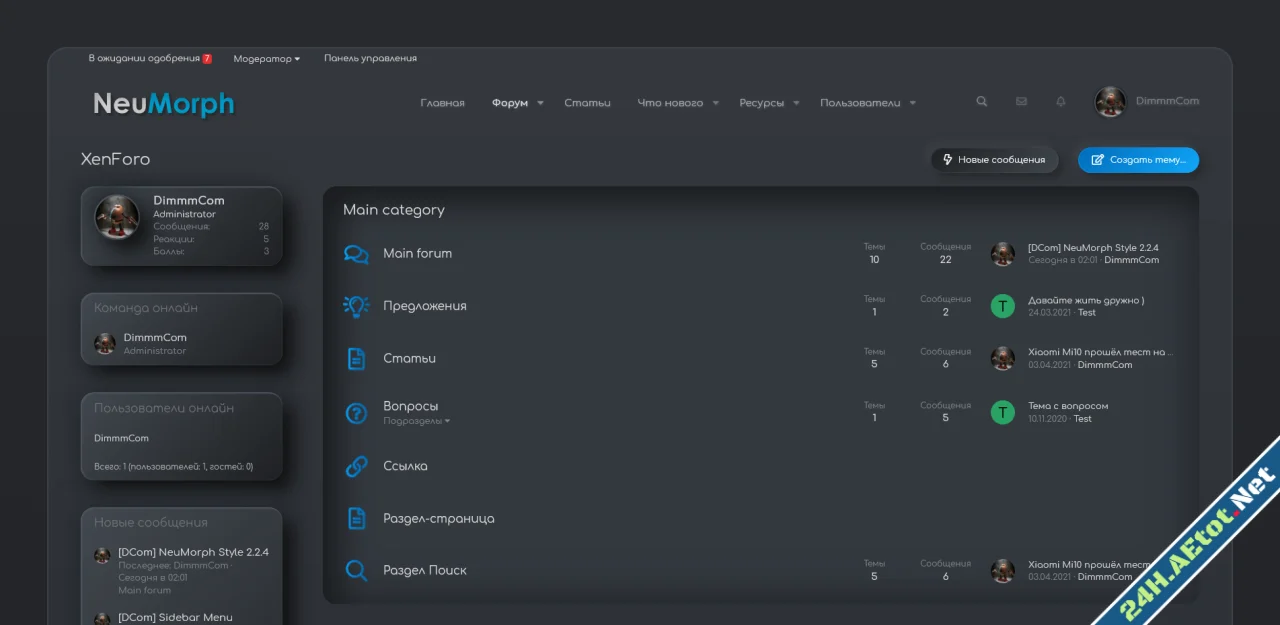The image size is (1280, 625).
Task: Open the alerts bell icon
Action: pos(1061,101)
